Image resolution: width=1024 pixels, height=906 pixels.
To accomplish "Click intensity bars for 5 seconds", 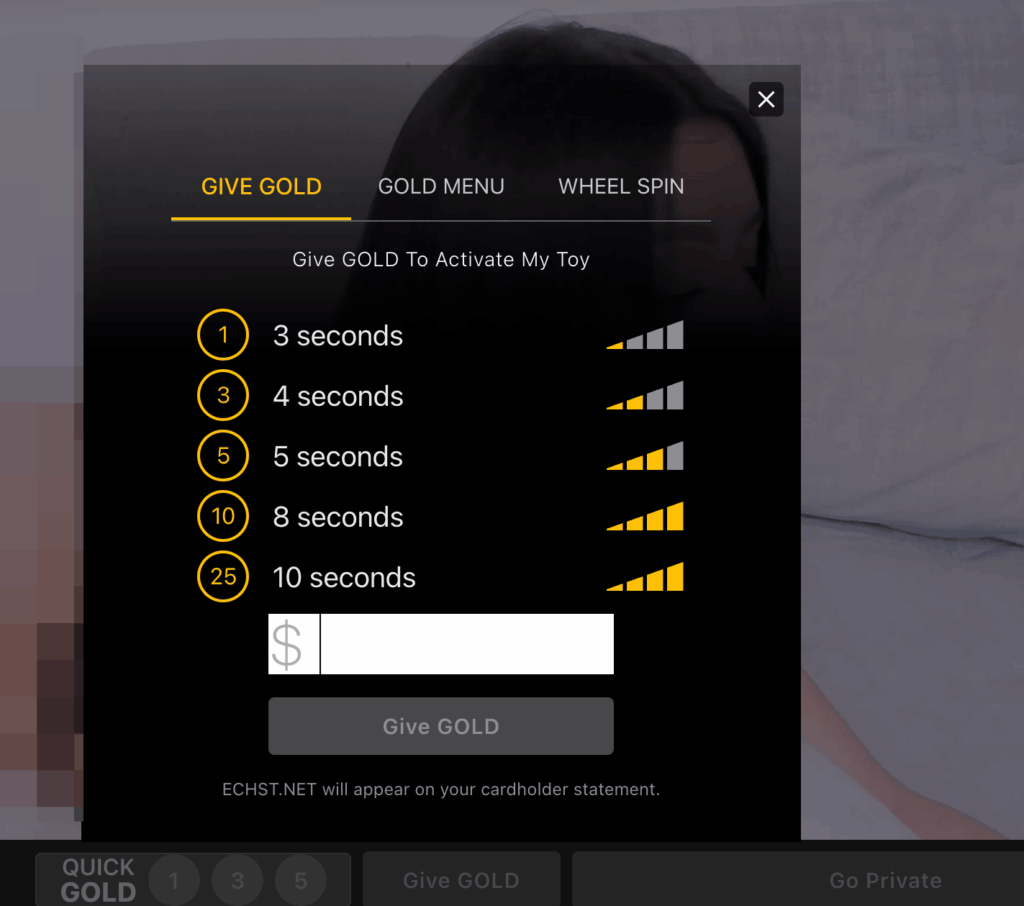I will pyautogui.click(x=645, y=456).
